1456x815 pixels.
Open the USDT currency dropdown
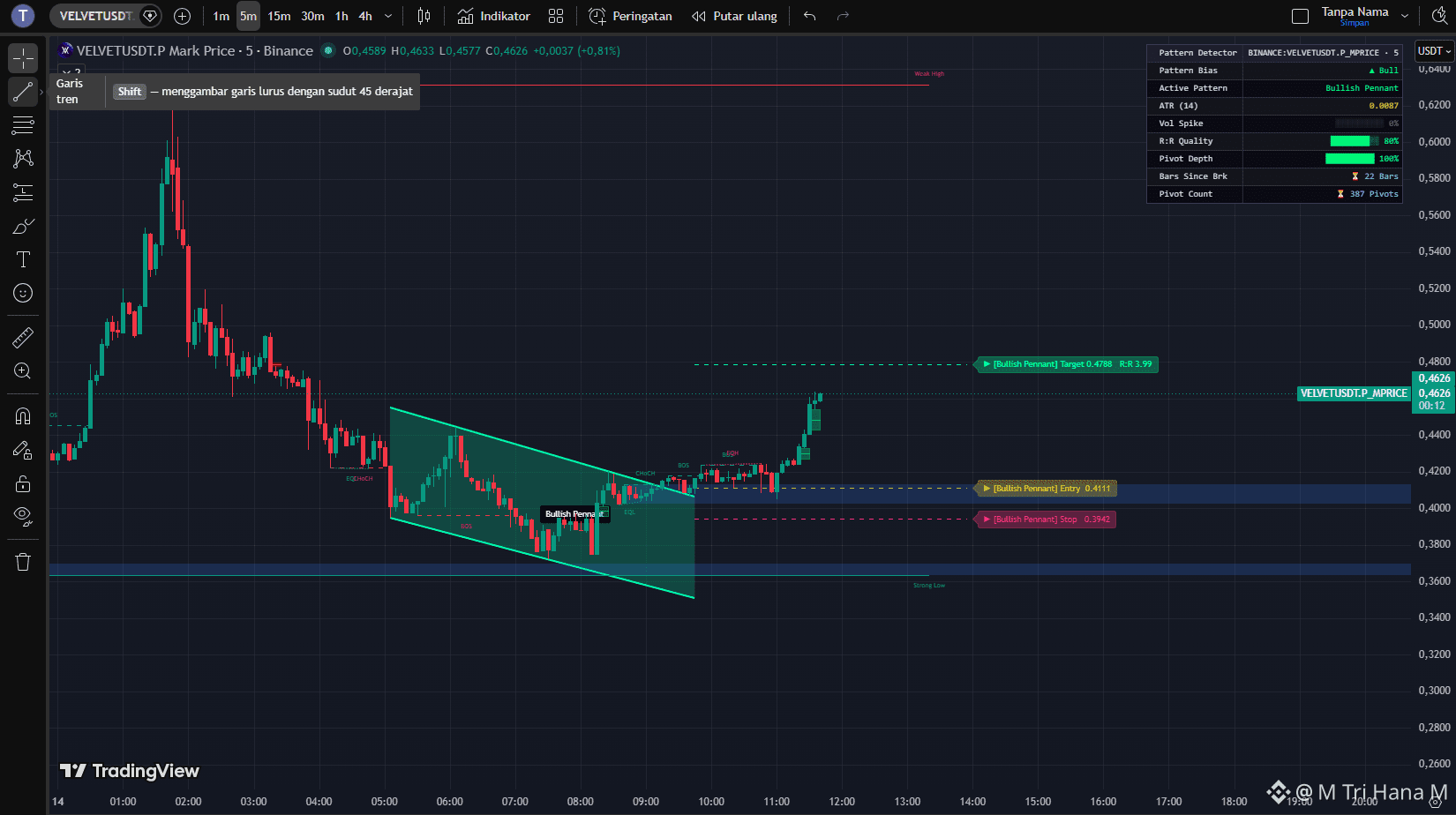[x=1434, y=51]
